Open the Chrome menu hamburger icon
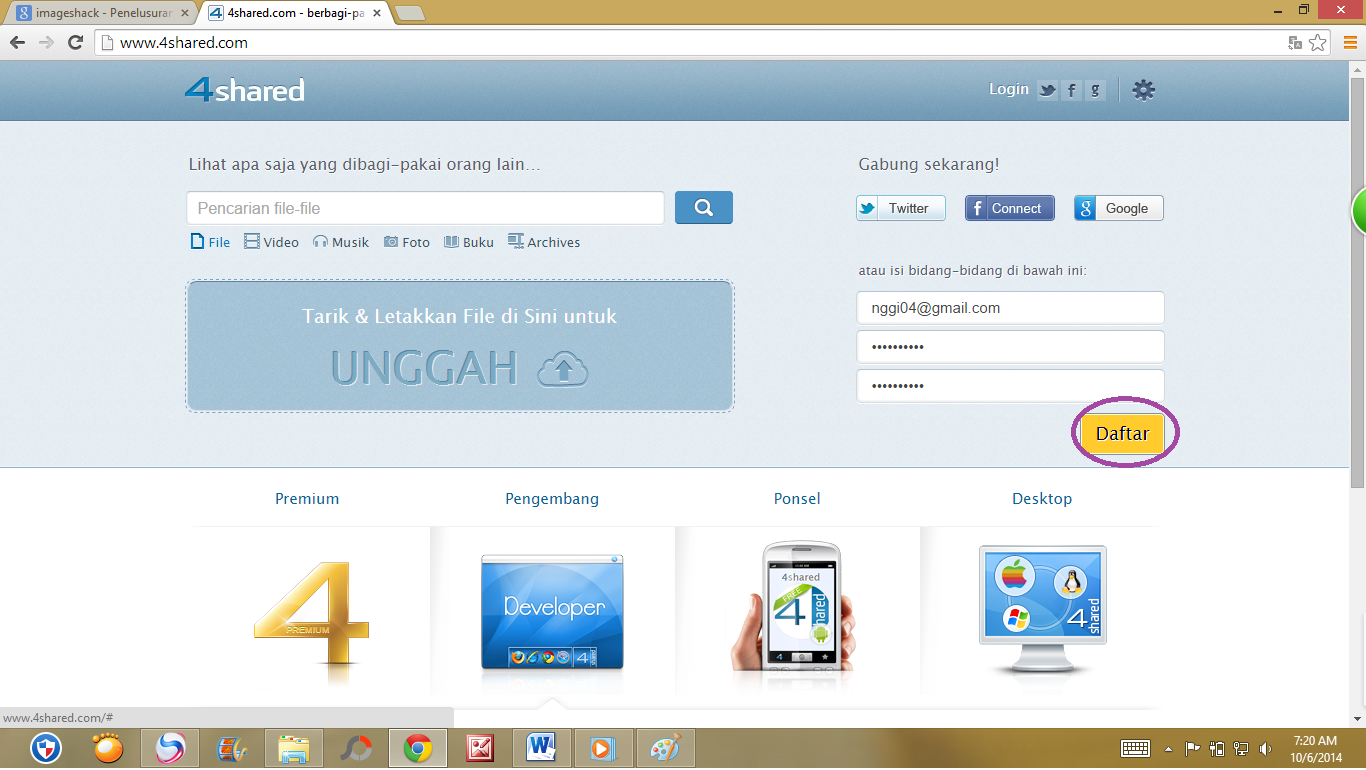Screen dimensions: 1366x770 (x=1350, y=43)
